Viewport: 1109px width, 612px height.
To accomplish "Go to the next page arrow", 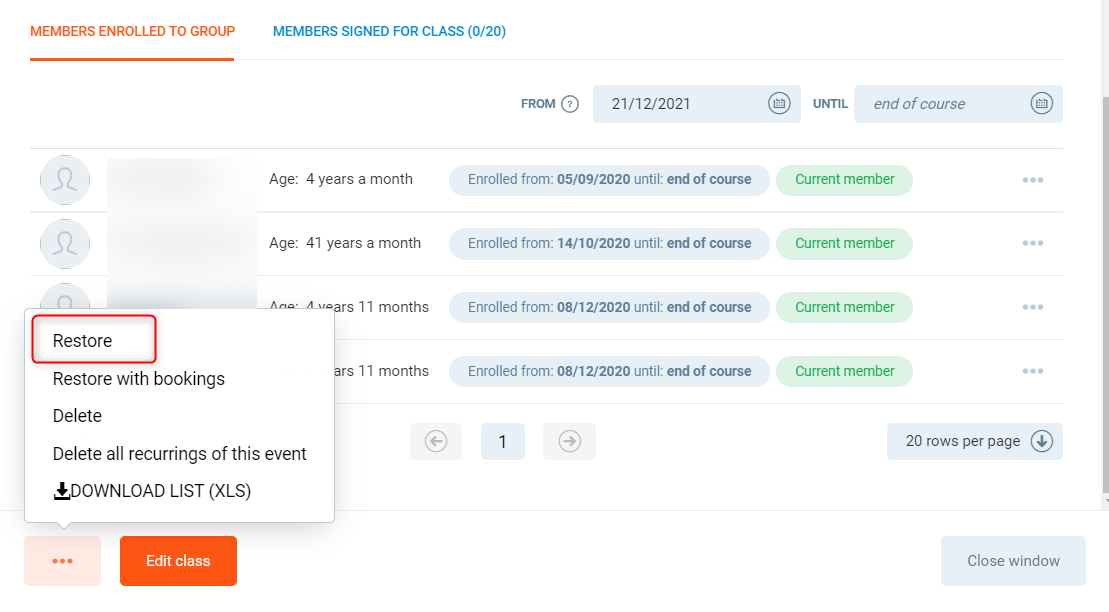I will point(570,441).
